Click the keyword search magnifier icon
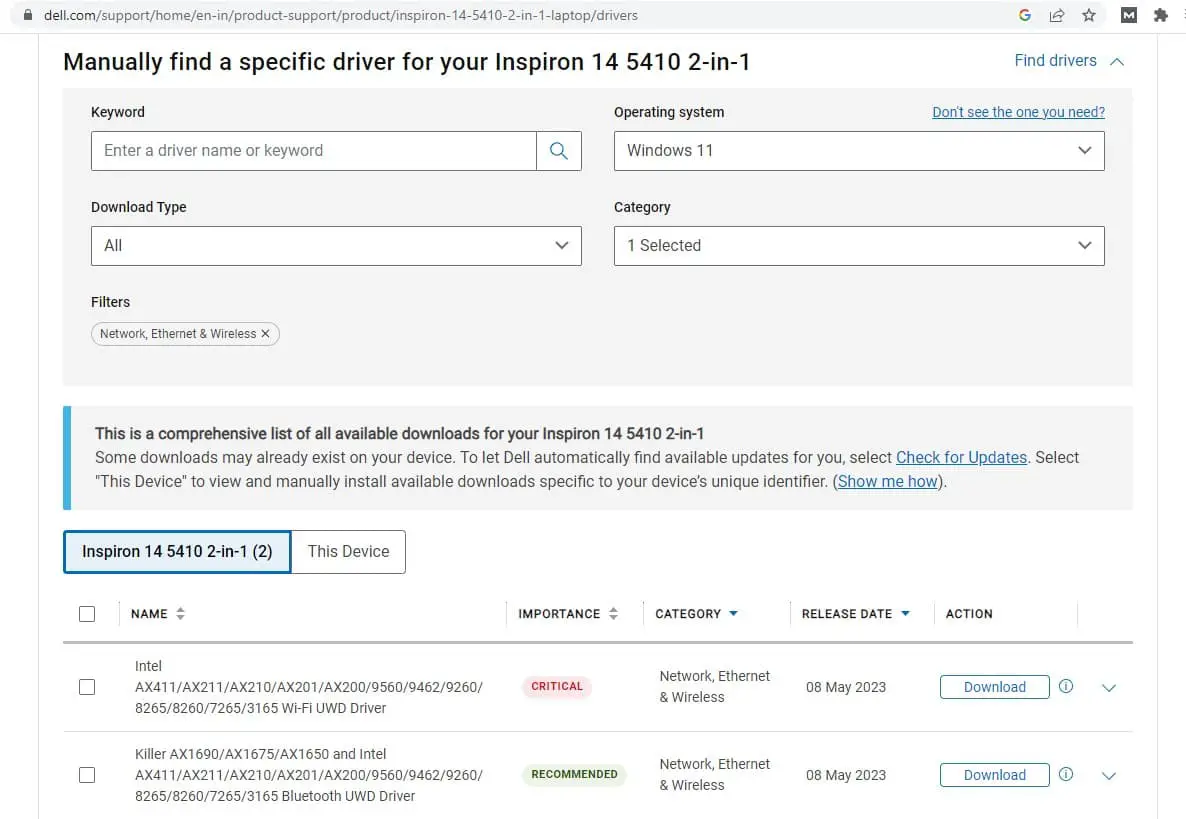1186x819 pixels. coord(559,151)
